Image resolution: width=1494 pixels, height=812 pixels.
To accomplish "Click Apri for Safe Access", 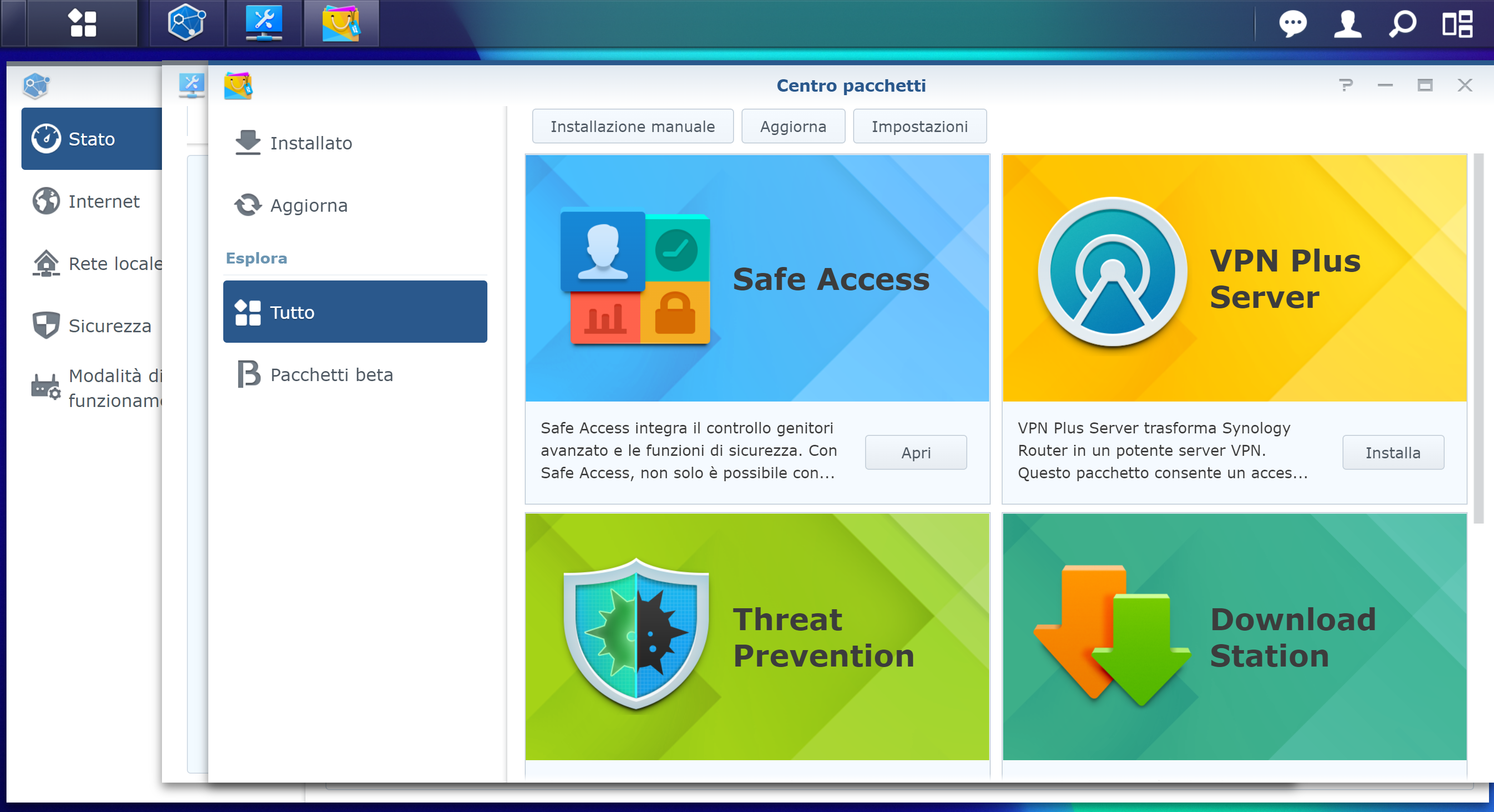I will click(x=916, y=452).
